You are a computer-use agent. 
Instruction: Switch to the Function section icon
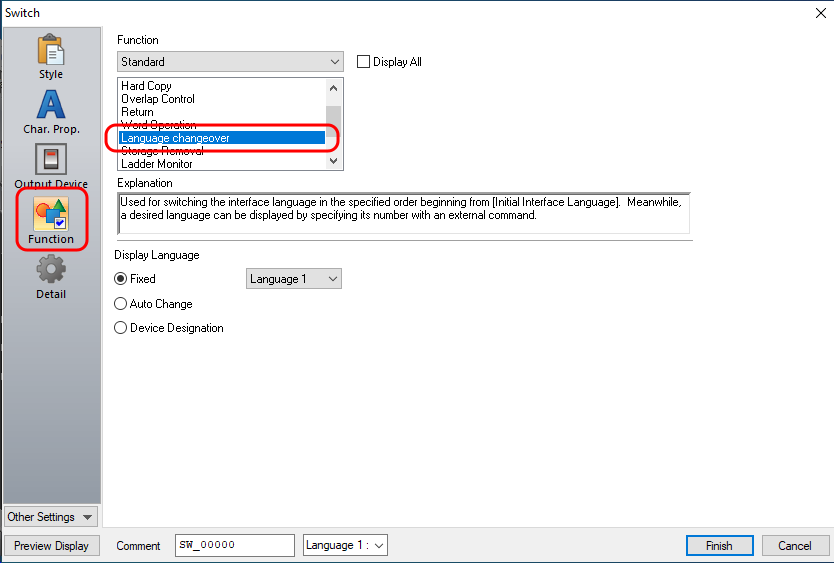(50, 216)
